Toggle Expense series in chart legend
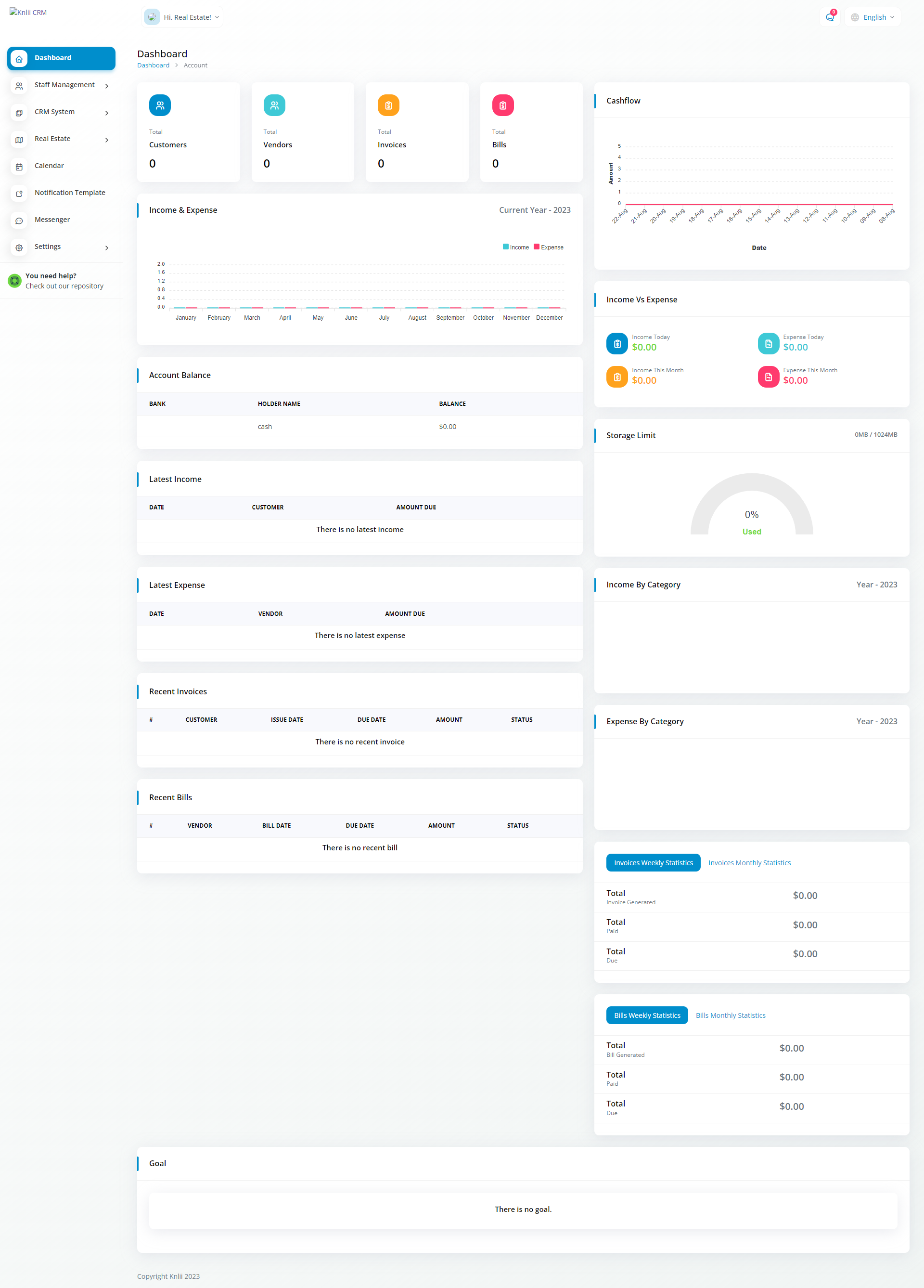924x1288 pixels. pos(548,247)
